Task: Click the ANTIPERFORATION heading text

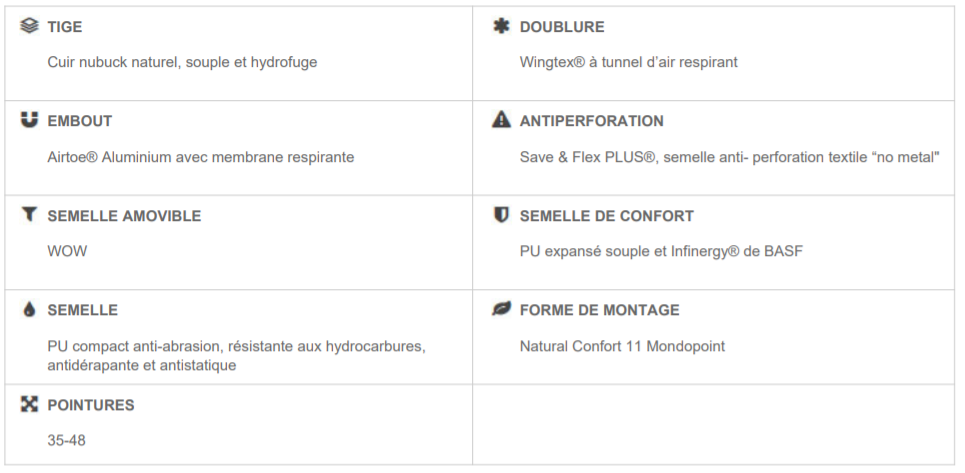Action: pos(591,121)
